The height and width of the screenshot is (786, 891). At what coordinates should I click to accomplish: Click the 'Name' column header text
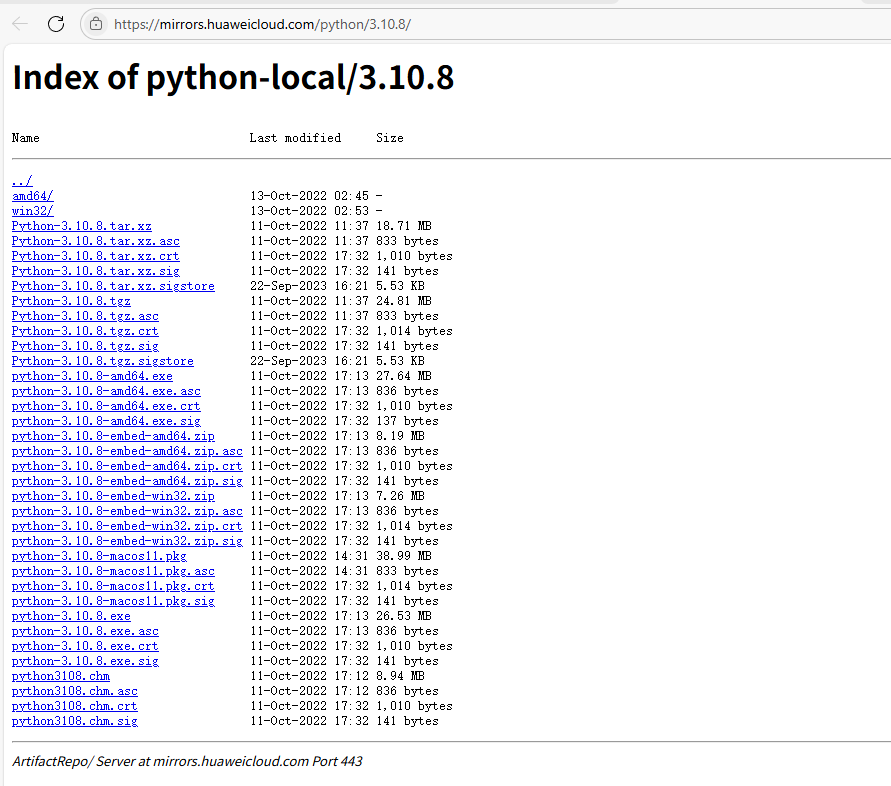click(26, 138)
